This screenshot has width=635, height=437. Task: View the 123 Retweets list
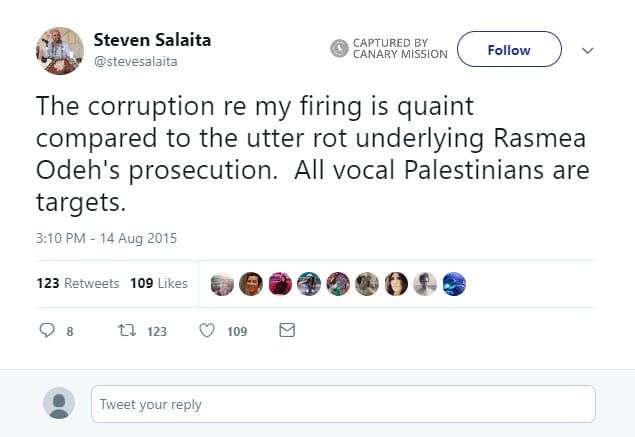point(78,284)
